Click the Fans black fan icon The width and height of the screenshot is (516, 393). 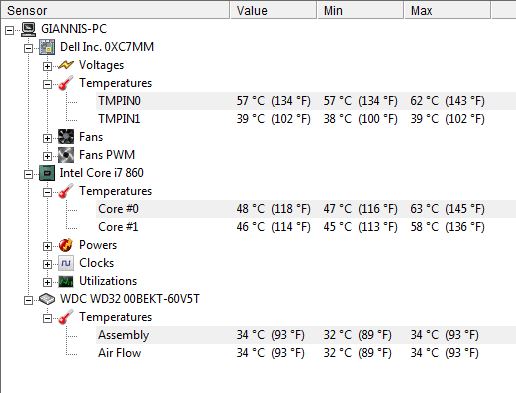click(x=66, y=137)
